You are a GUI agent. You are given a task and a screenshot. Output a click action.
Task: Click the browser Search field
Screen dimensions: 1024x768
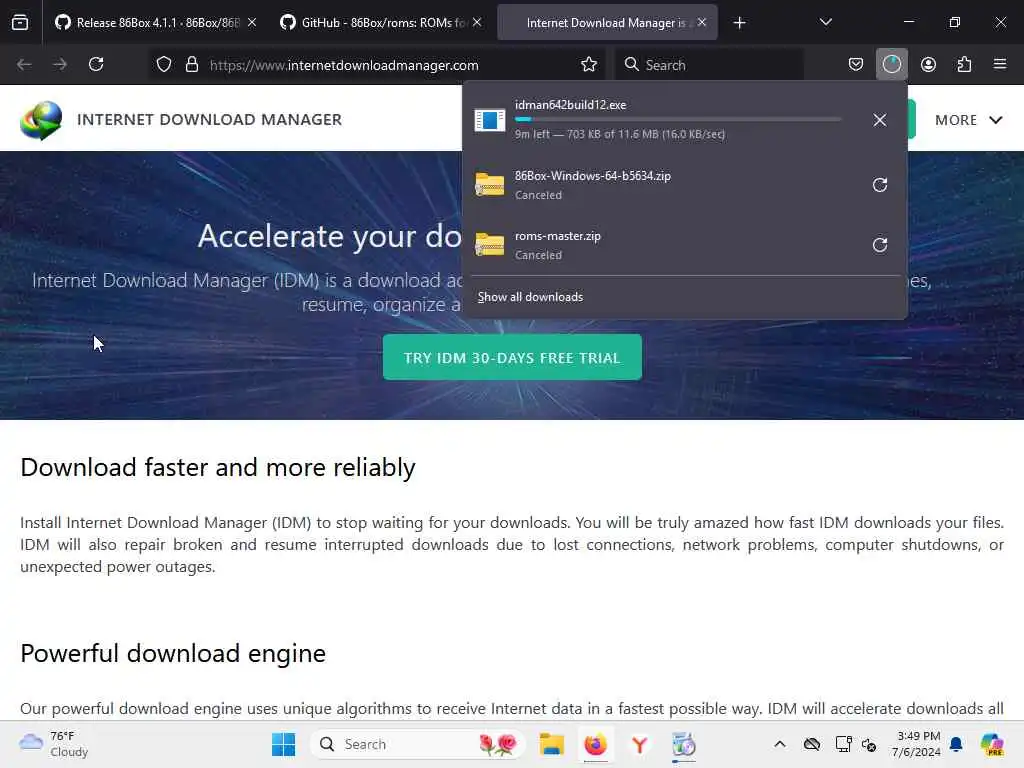coord(709,65)
